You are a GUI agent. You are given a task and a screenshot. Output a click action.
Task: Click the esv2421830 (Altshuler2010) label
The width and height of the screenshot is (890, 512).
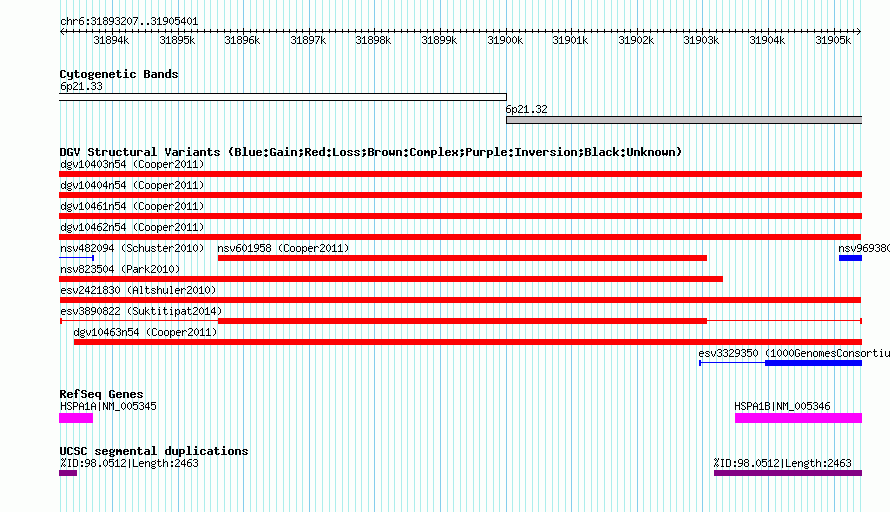(138, 291)
